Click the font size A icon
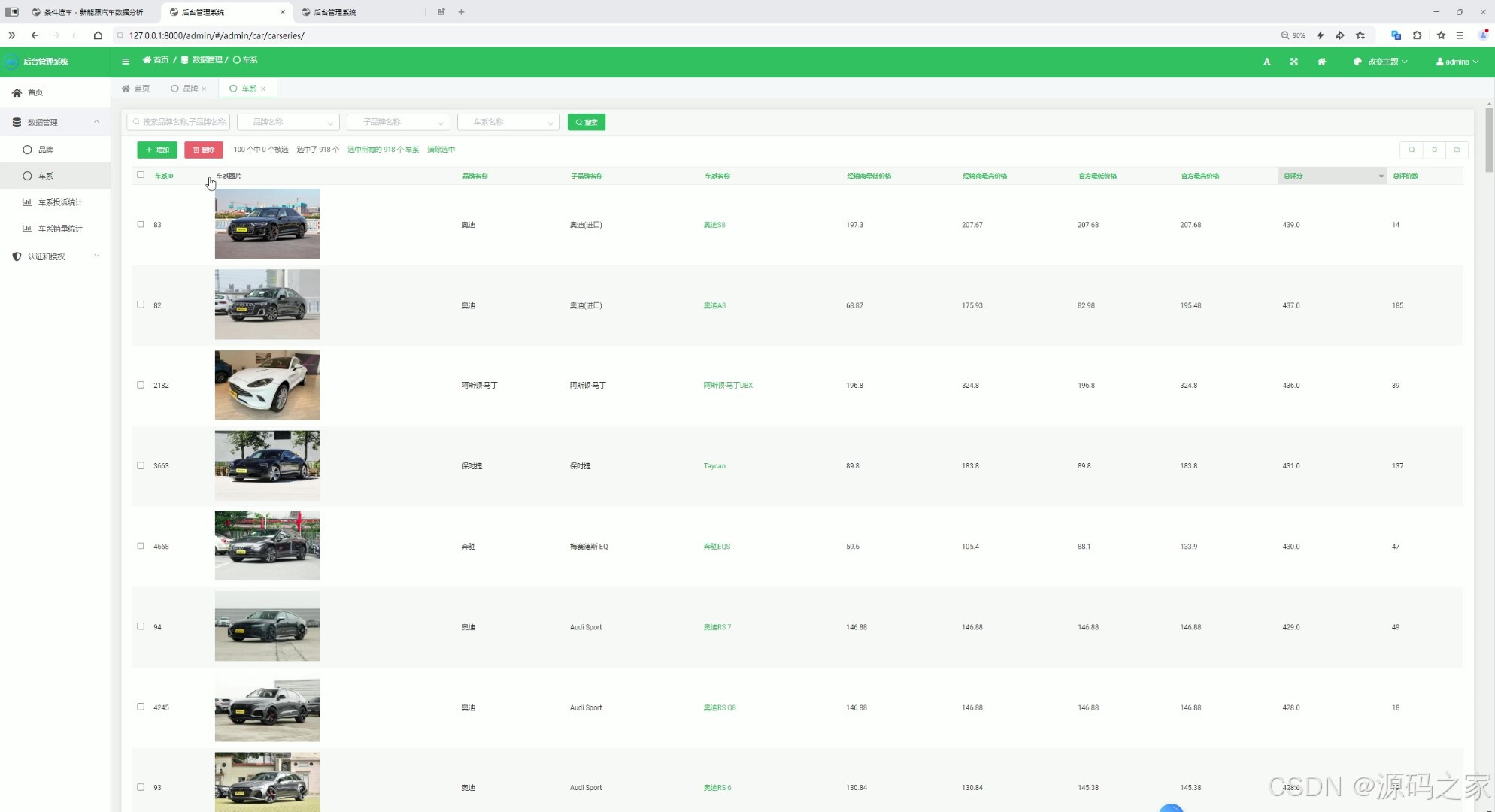The image size is (1495, 812). coord(1267,62)
